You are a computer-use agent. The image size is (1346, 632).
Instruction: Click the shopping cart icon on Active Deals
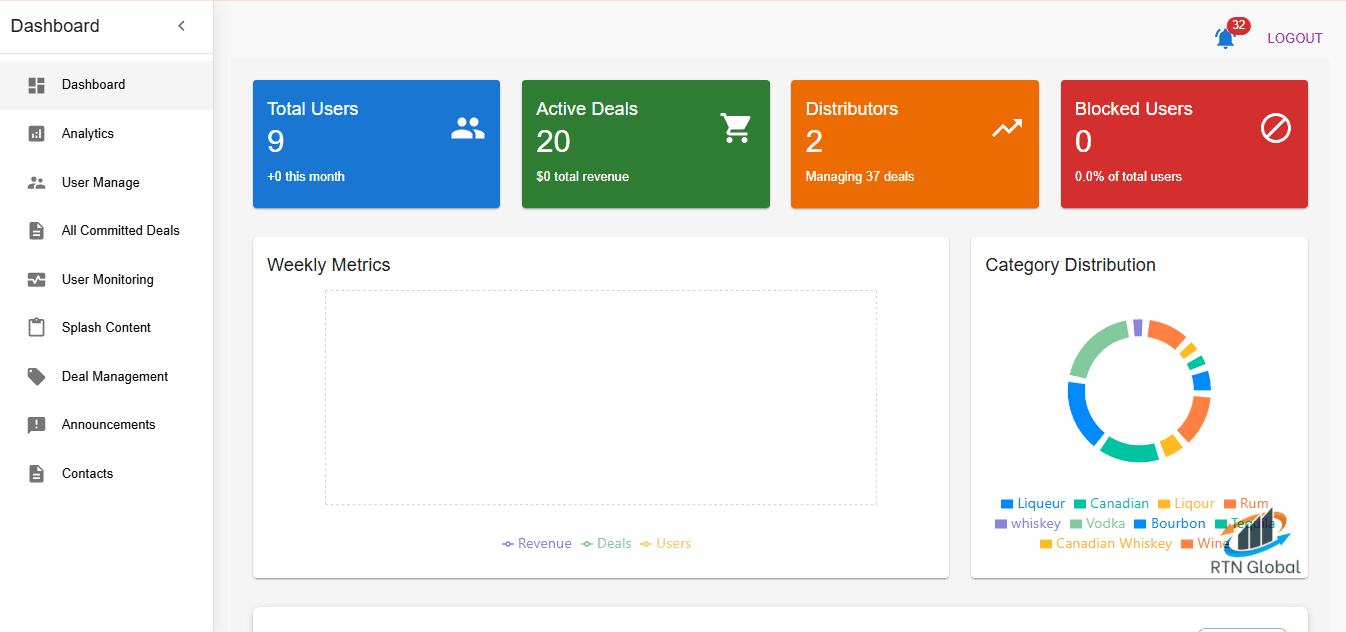[x=736, y=128]
